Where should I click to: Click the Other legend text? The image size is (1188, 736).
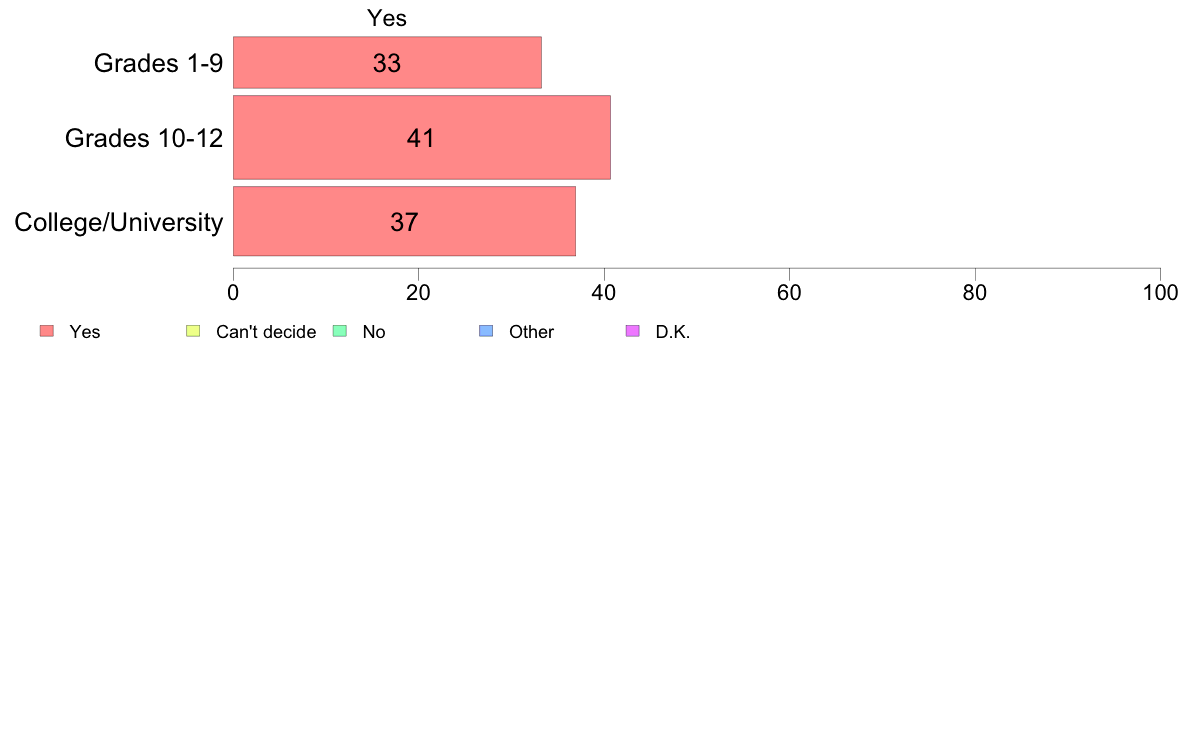[531, 332]
